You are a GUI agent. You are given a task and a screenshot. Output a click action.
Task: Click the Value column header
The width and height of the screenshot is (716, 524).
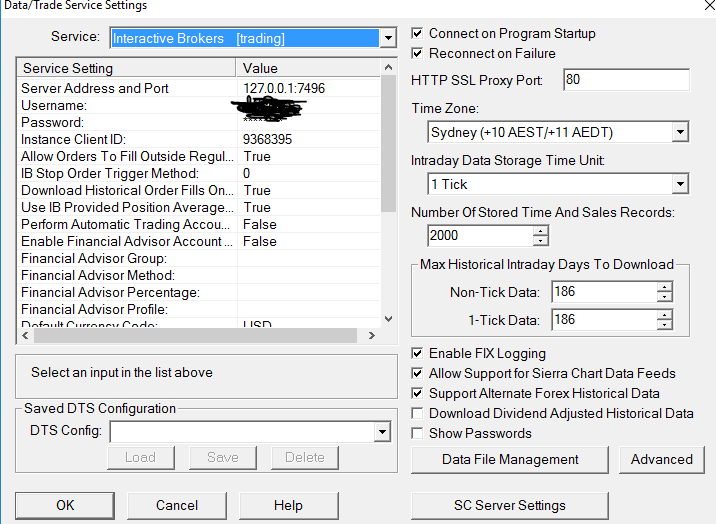pyautogui.click(x=308, y=68)
